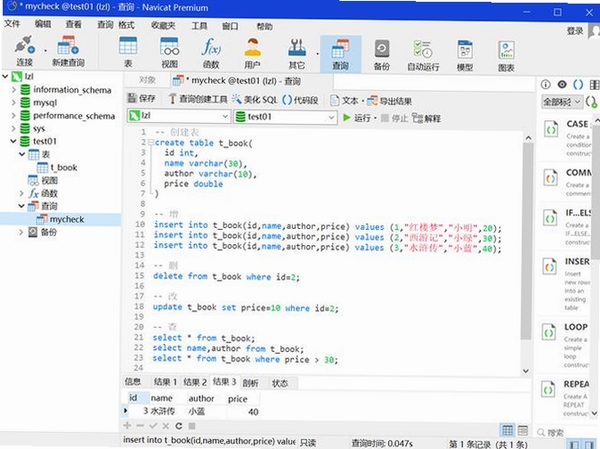Switch to the 剖析 profile tab
The image size is (600, 449).
251,383
